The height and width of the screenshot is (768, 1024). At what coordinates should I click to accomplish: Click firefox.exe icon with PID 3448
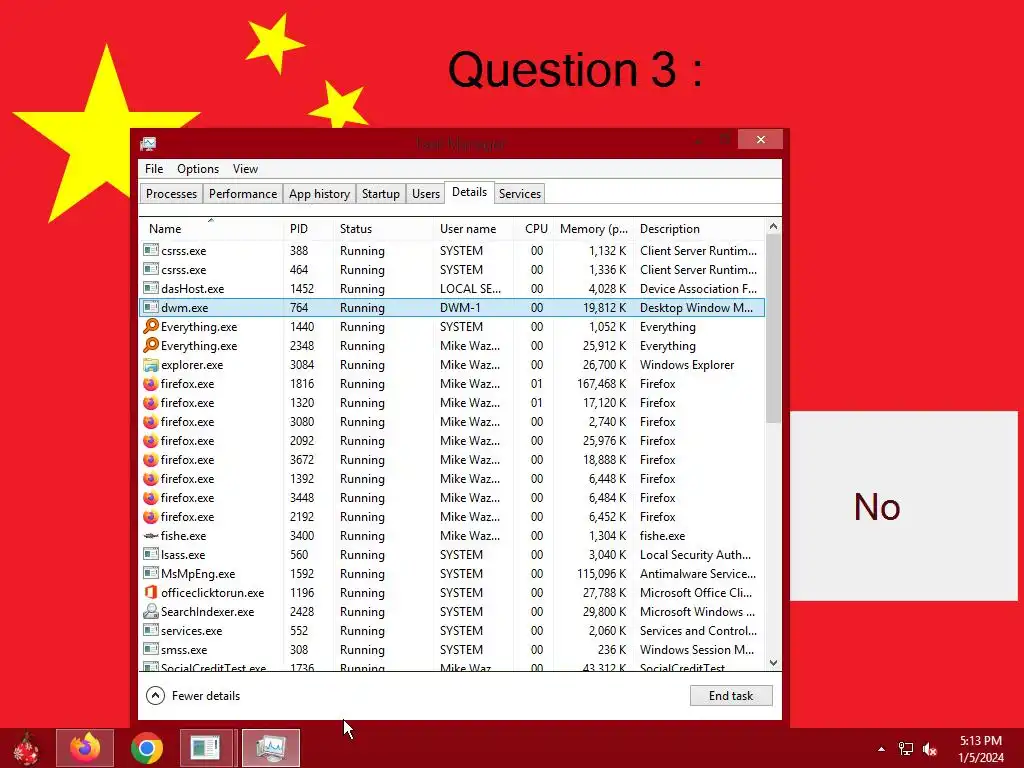coord(151,497)
